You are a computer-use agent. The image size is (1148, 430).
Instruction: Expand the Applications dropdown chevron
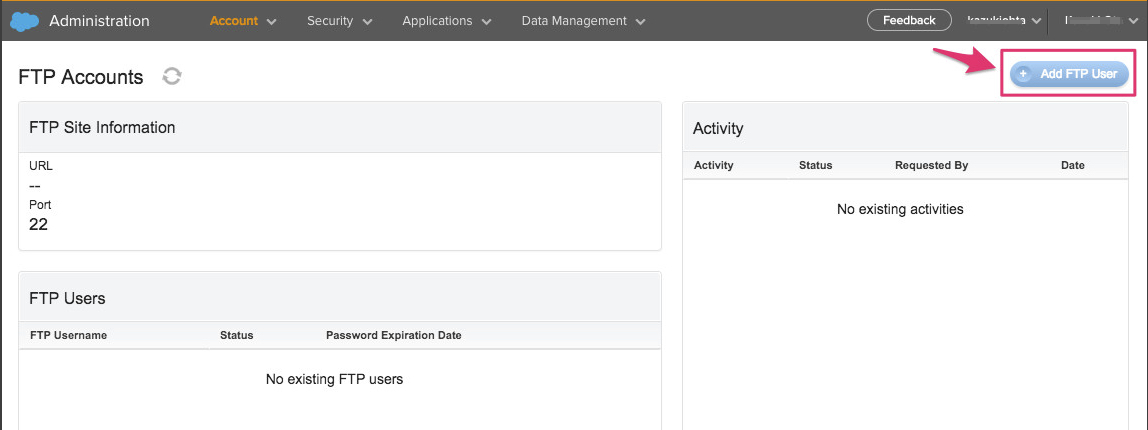[x=486, y=22]
